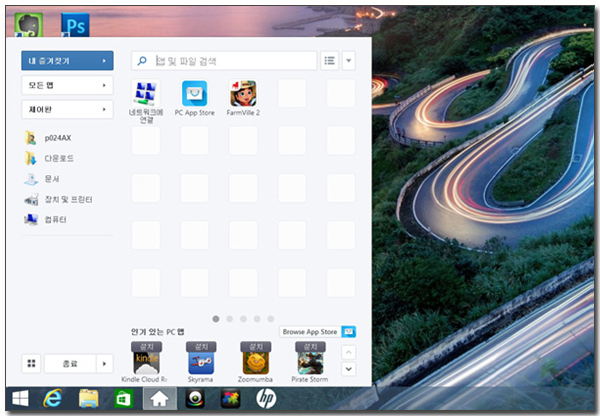Open the 모든 앱 menu
The width and height of the screenshot is (600, 416).
[67, 85]
